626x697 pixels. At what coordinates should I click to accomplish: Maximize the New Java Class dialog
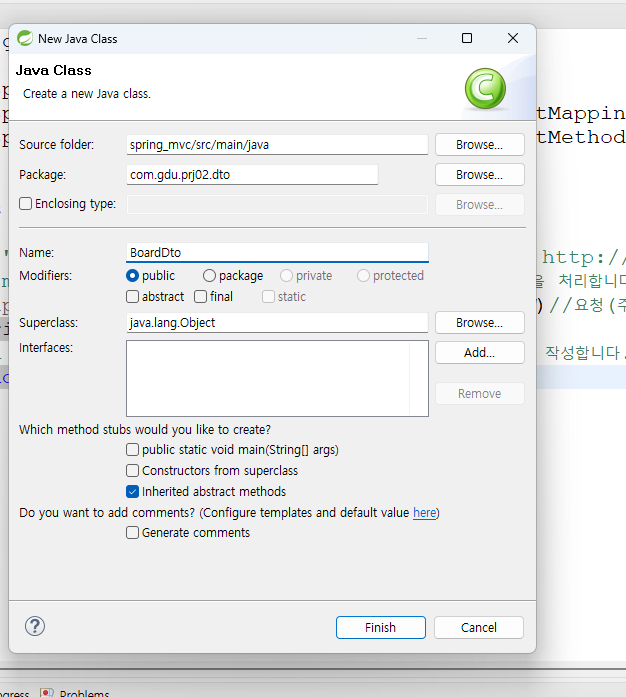(x=467, y=38)
